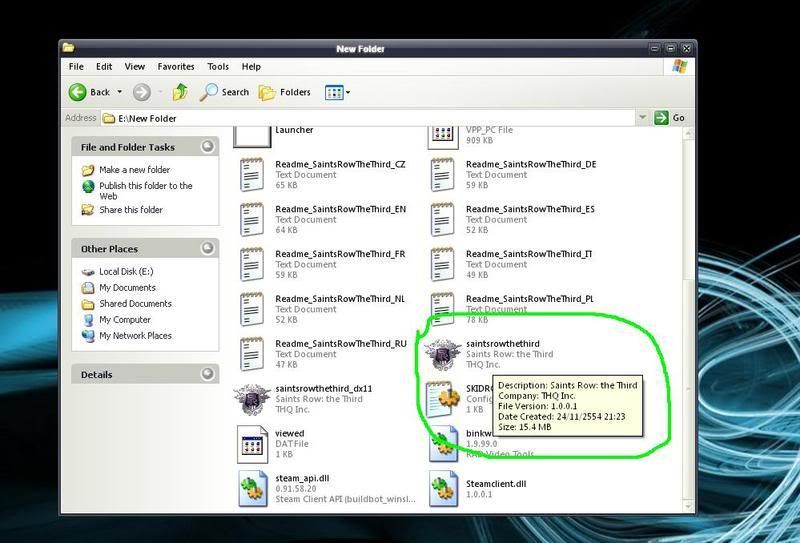Select the VPP_PC File icon
The height and width of the screenshot is (543, 800).
(x=443, y=137)
